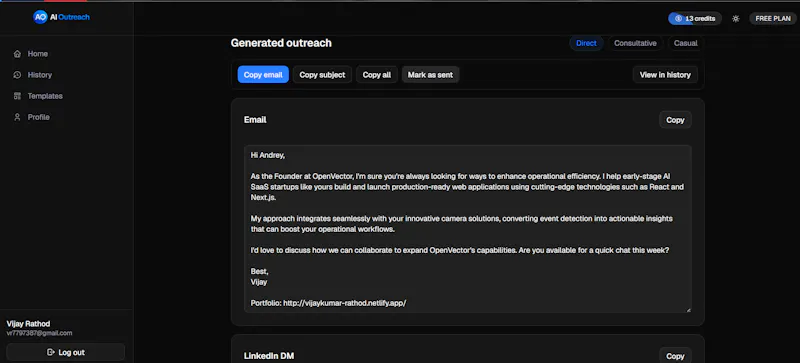Click the Log out button
Image resolution: width=800 pixels, height=363 pixels.
[x=66, y=352]
